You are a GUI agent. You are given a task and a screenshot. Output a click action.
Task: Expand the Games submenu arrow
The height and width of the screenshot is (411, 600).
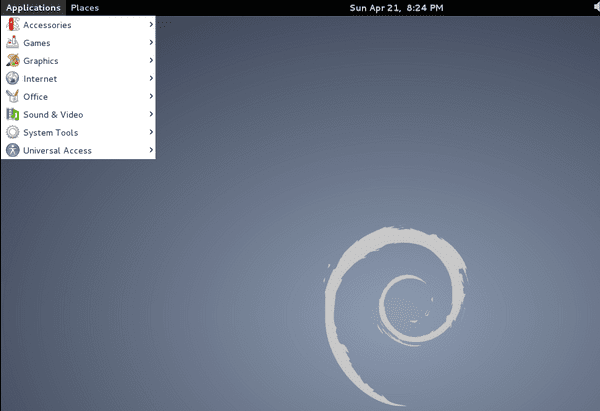point(151,42)
